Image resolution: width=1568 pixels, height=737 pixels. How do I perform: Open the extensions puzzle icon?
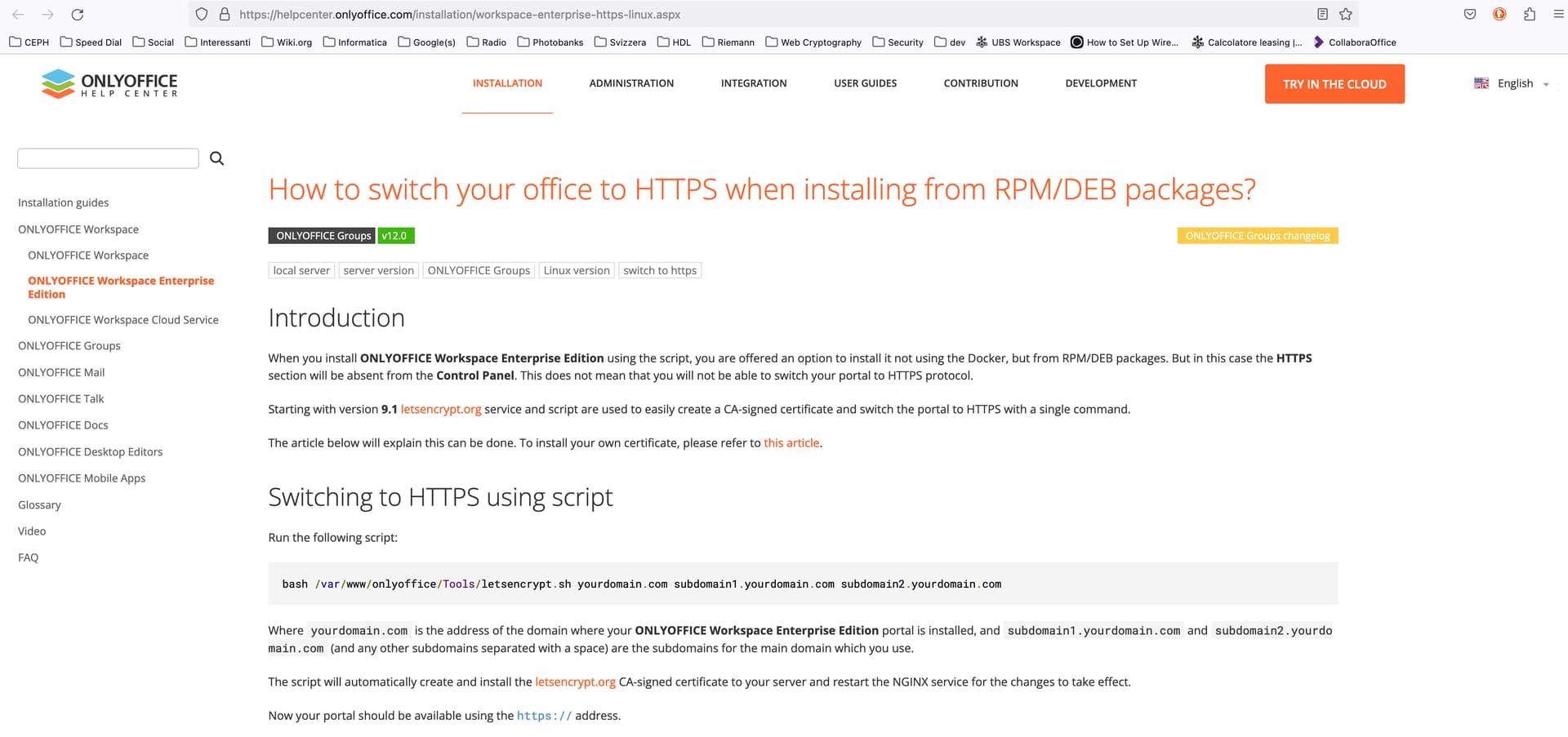click(1530, 14)
